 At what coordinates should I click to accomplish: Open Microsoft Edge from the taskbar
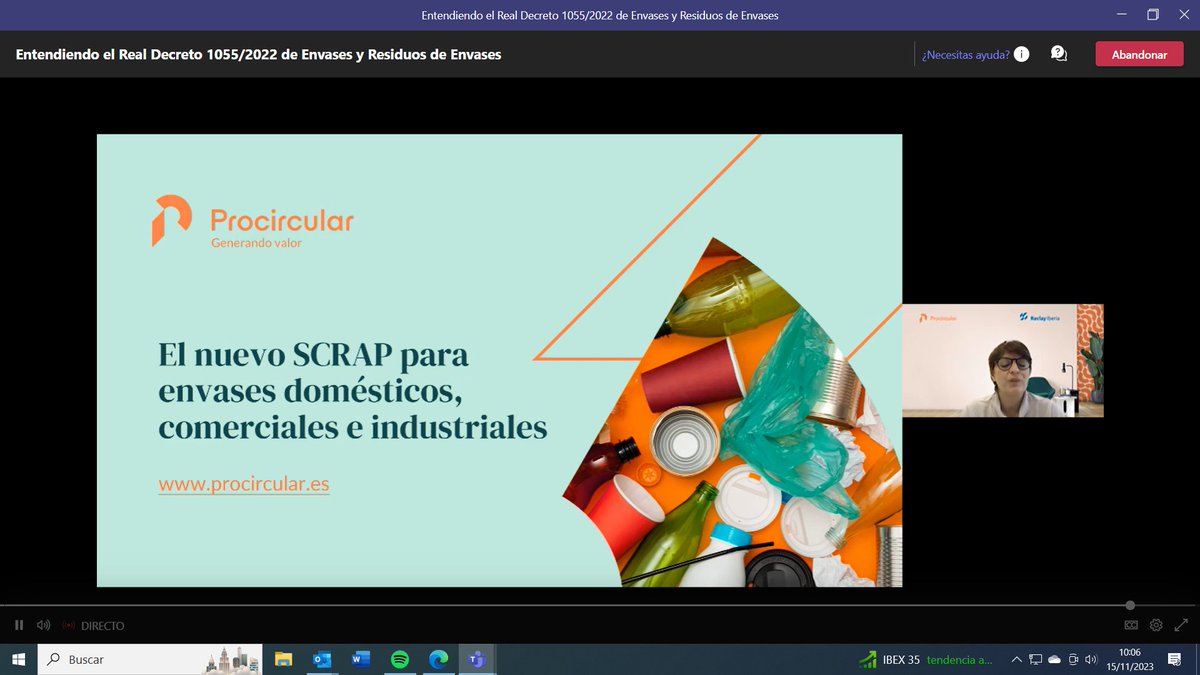[438, 659]
